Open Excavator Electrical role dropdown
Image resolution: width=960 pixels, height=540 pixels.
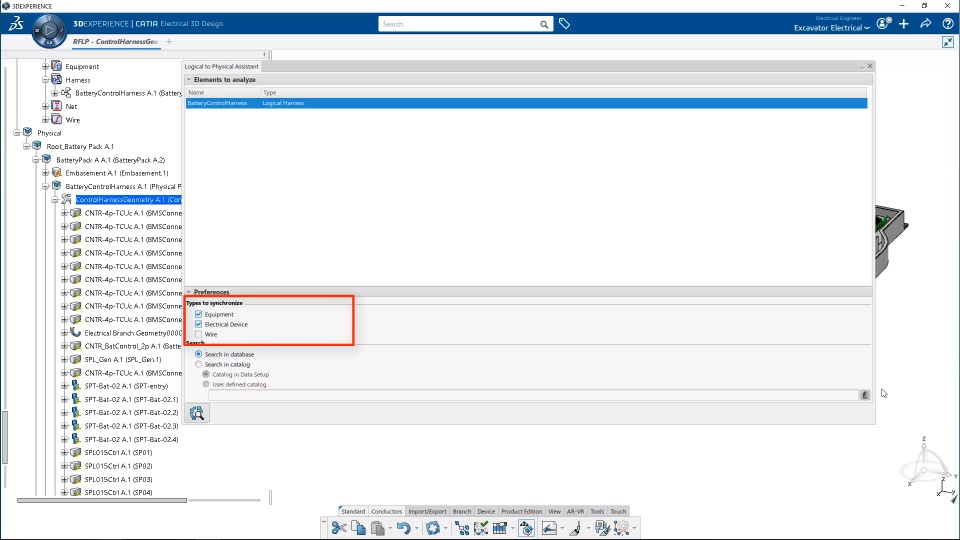coord(831,28)
